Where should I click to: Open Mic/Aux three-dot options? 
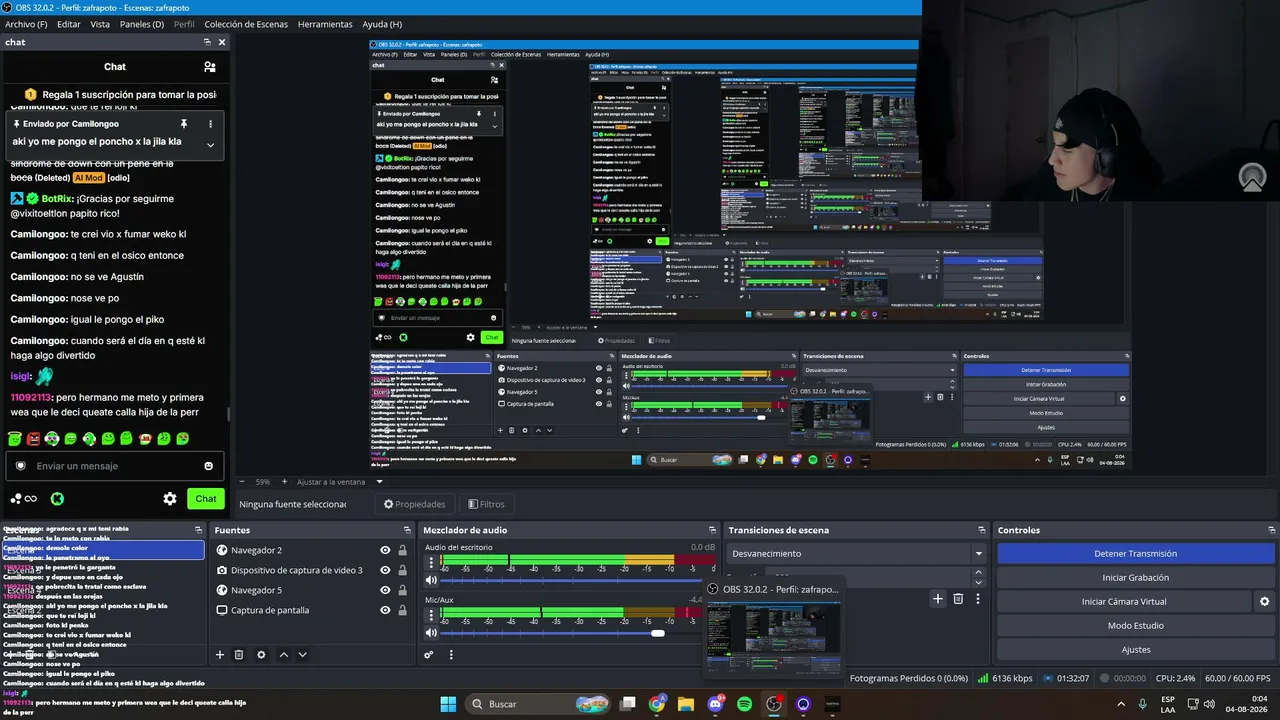[431, 614]
